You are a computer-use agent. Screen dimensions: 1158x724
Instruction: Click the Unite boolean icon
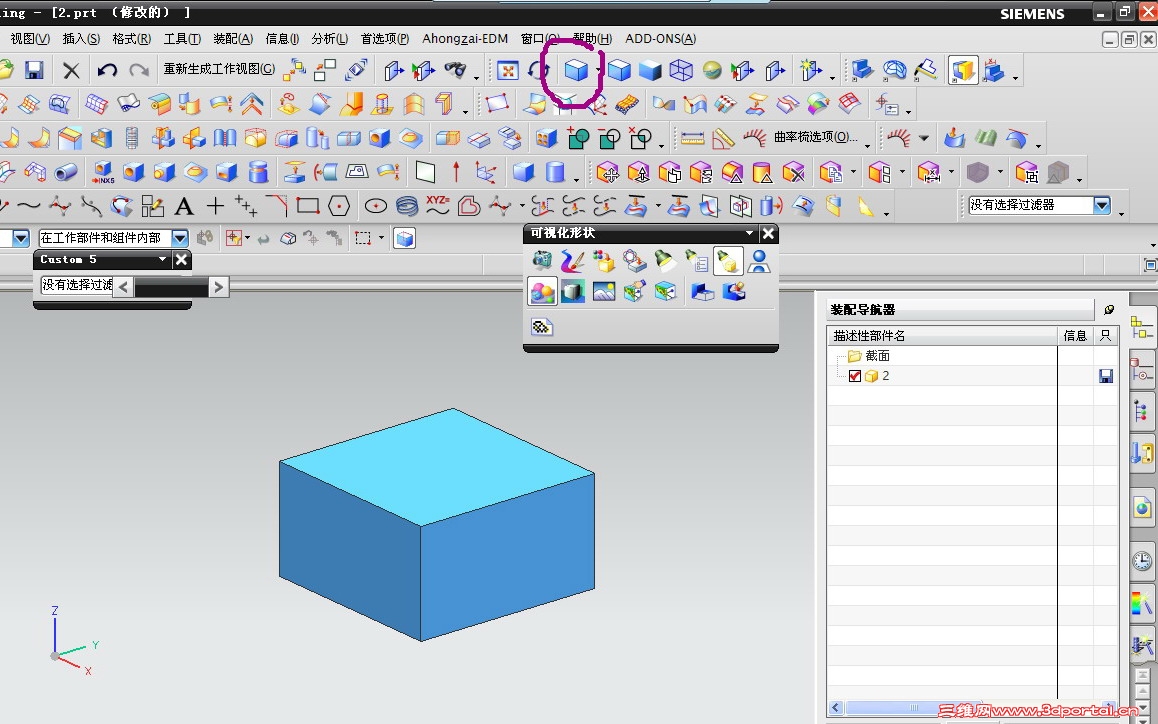click(578, 137)
